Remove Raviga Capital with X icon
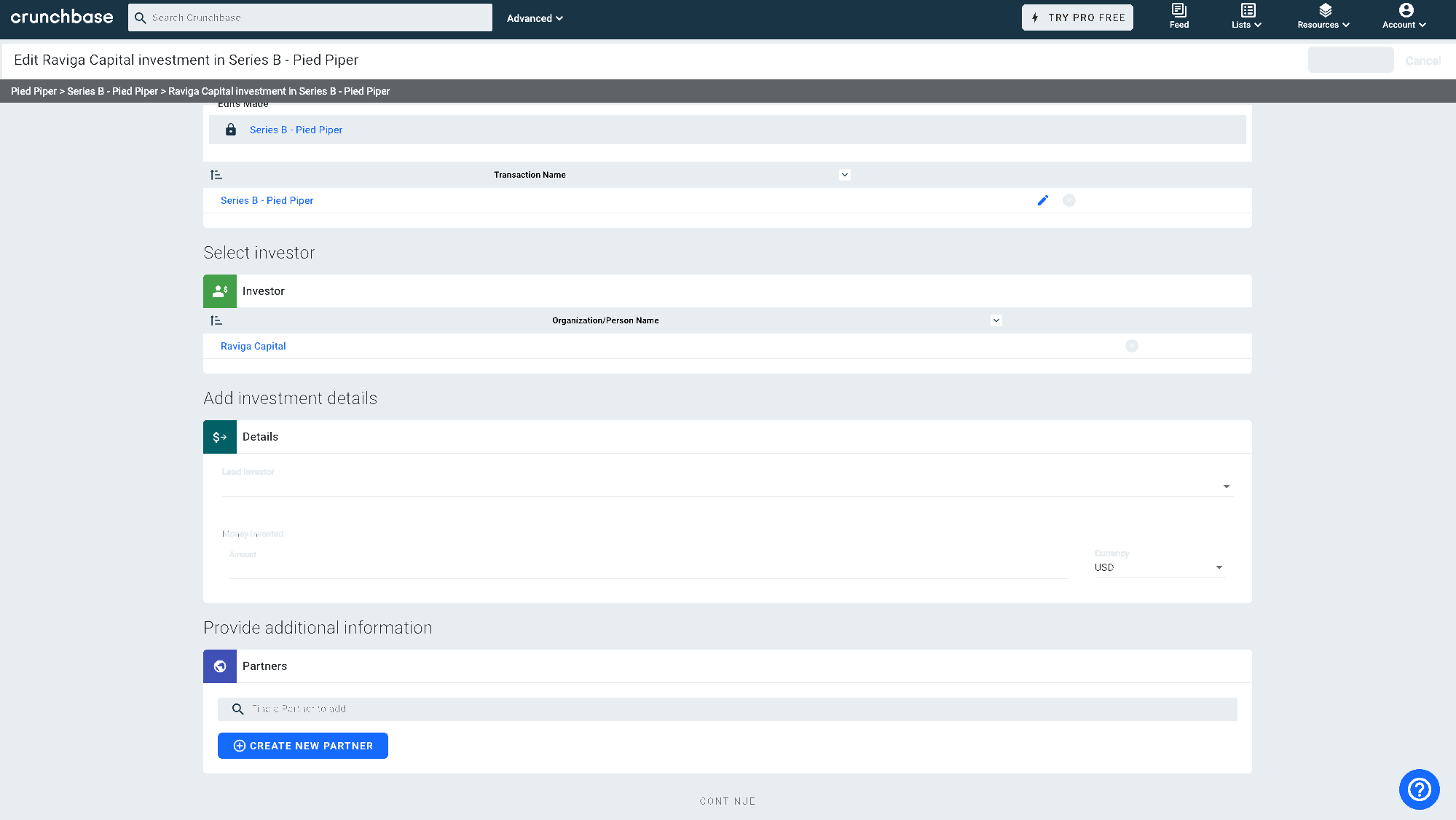The height and width of the screenshot is (820, 1456). coord(1132,346)
